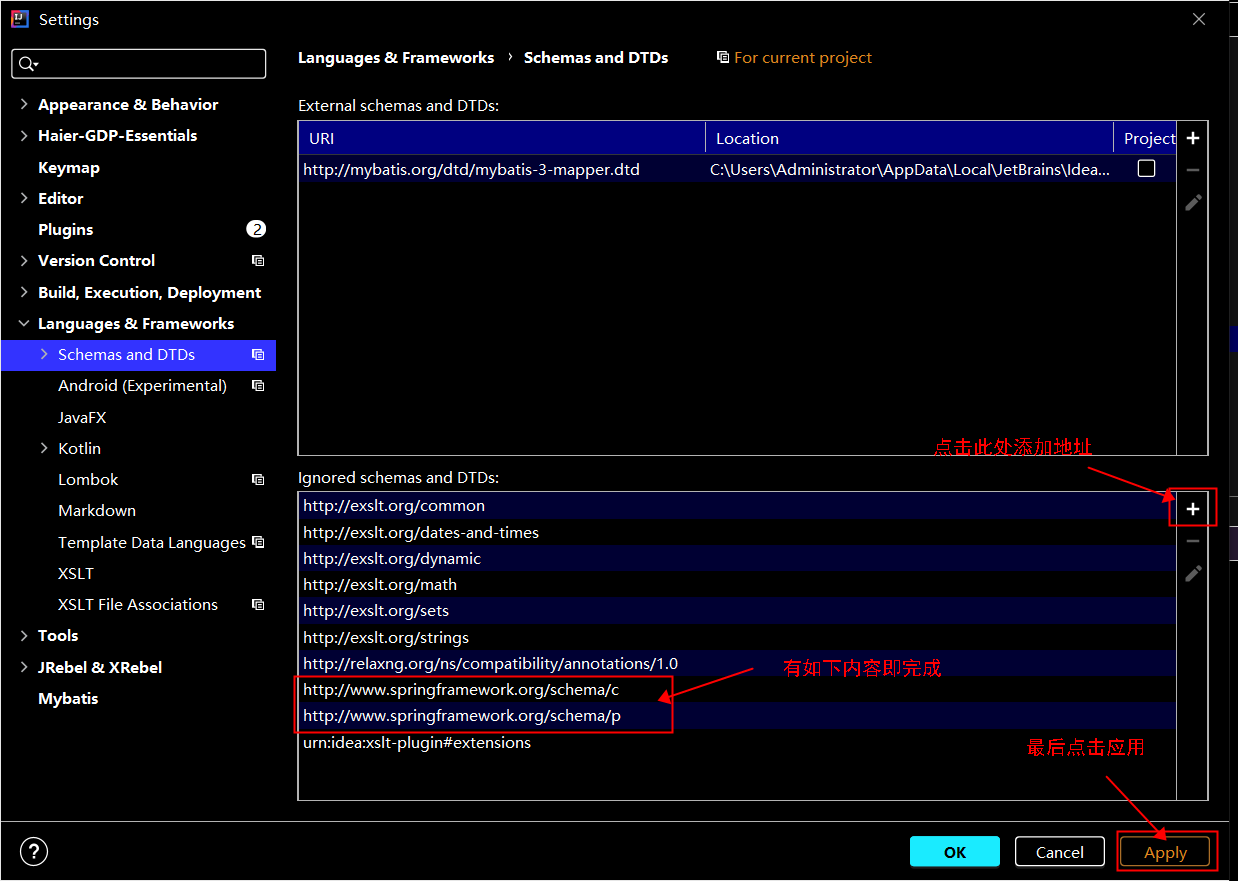Expand Haier-GDP-Essentials section
The height and width of the screenshot is (881, 1238).
(x=24, y=135)
